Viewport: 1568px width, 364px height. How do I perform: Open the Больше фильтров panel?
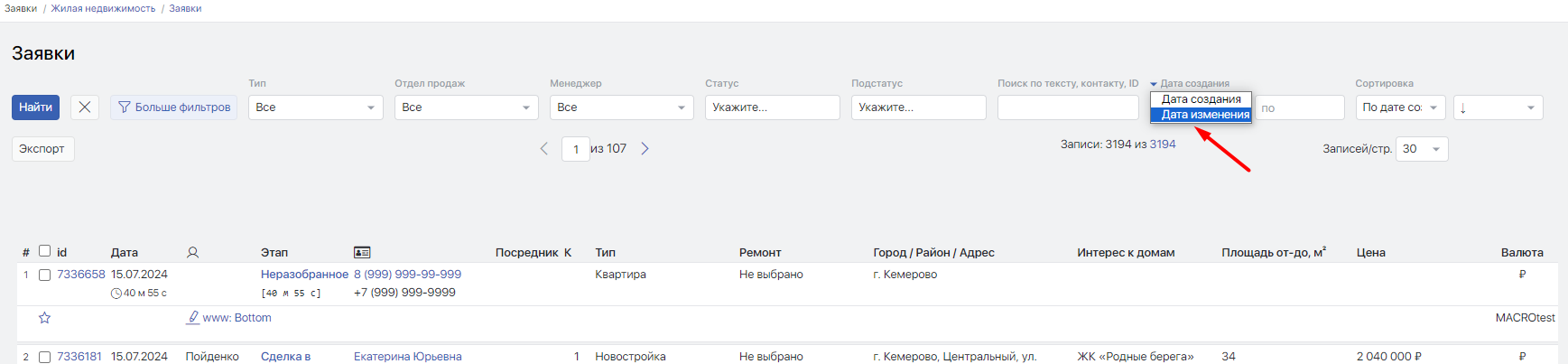pyautogui.click(x=174, y=107)
